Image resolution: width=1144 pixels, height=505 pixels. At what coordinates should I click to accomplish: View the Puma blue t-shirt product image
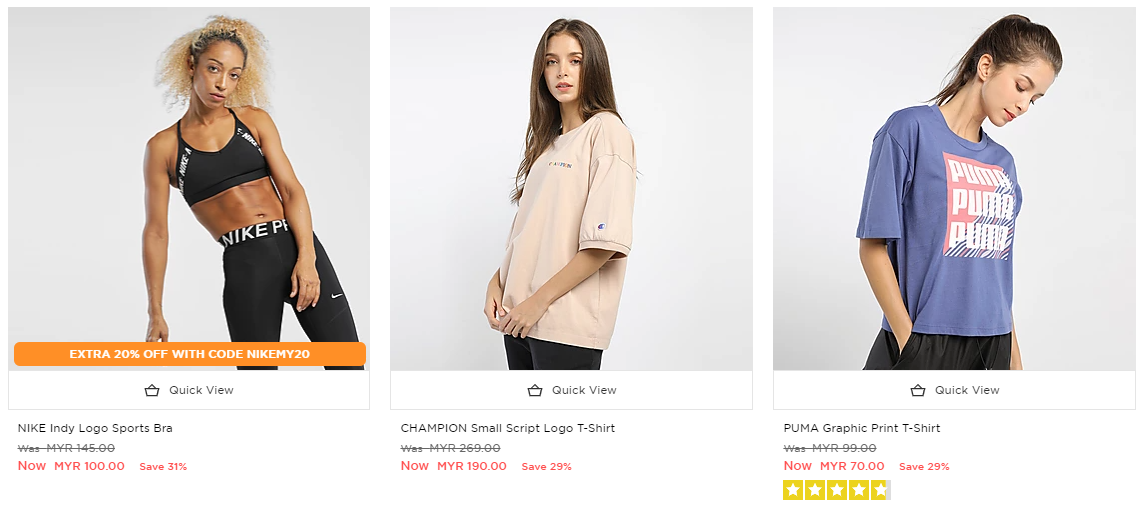tap(954, 190)
